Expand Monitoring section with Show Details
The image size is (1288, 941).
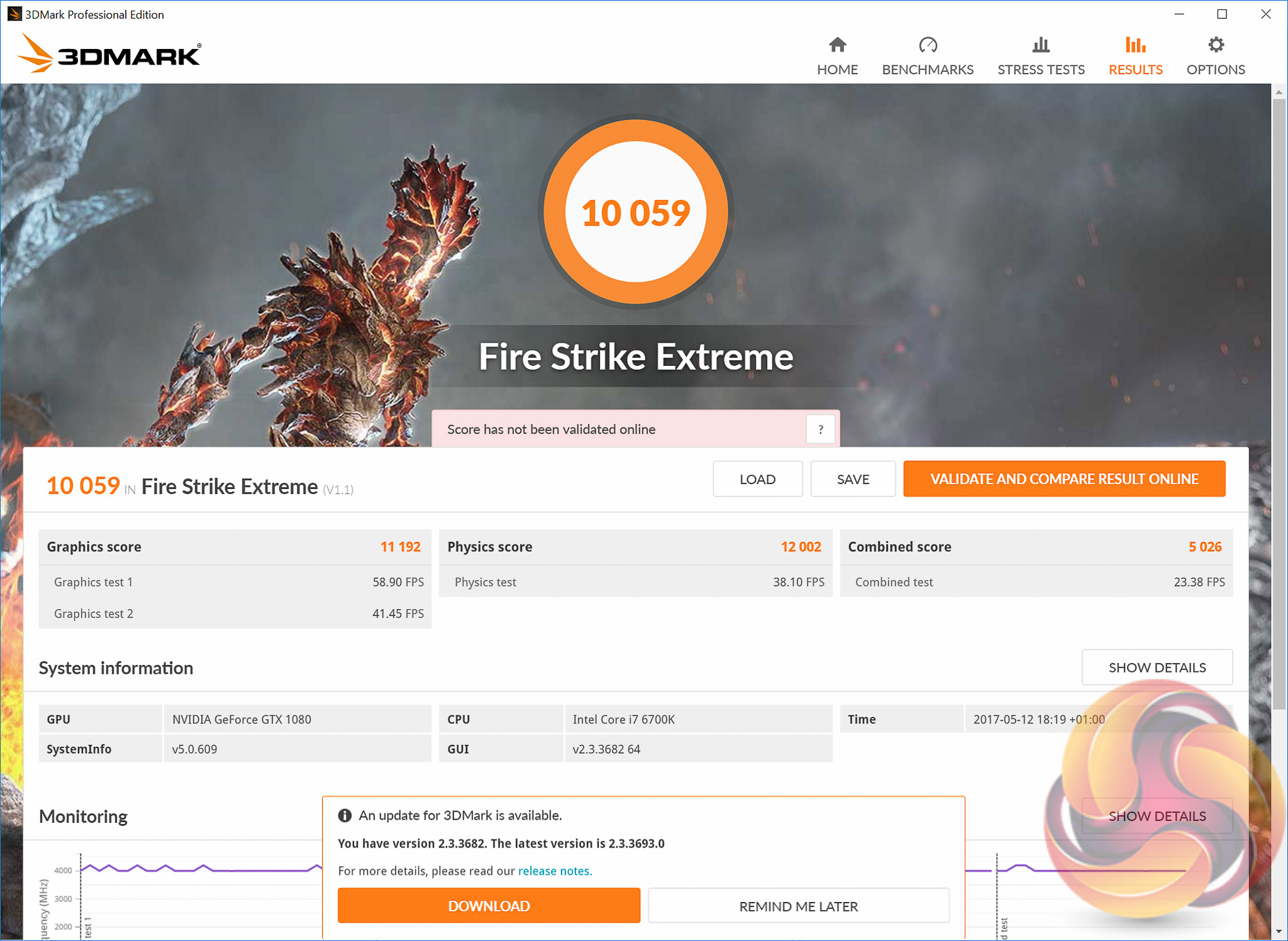(1157, 816)
